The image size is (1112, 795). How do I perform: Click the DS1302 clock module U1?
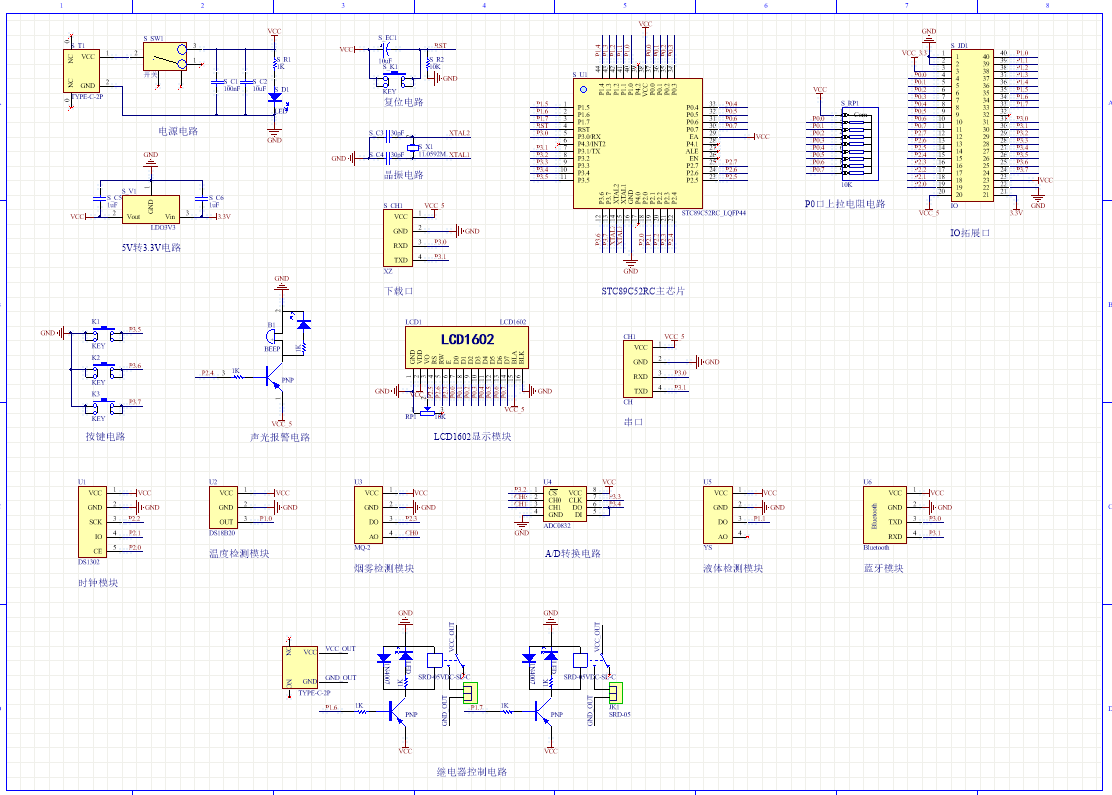click(x=94, y=522)
